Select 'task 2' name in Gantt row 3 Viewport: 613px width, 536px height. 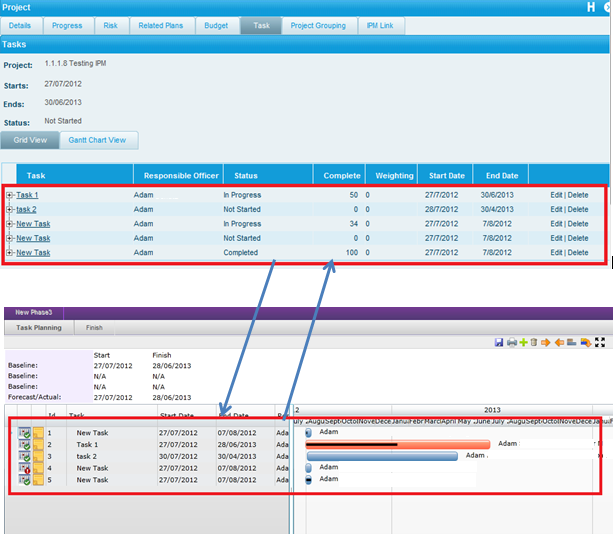tap(86, 457)
